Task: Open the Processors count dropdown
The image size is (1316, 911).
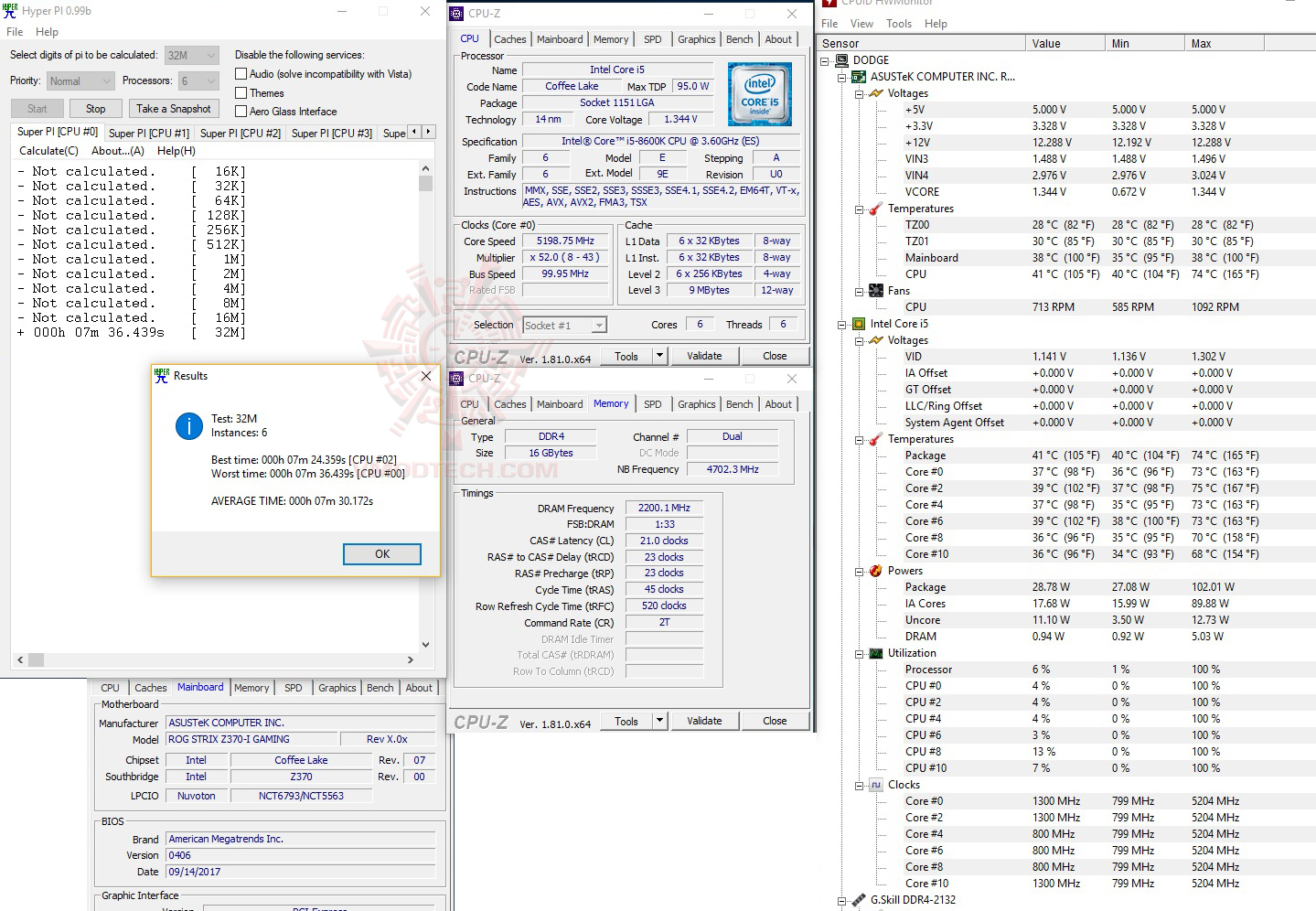Action: pos(198,81)
